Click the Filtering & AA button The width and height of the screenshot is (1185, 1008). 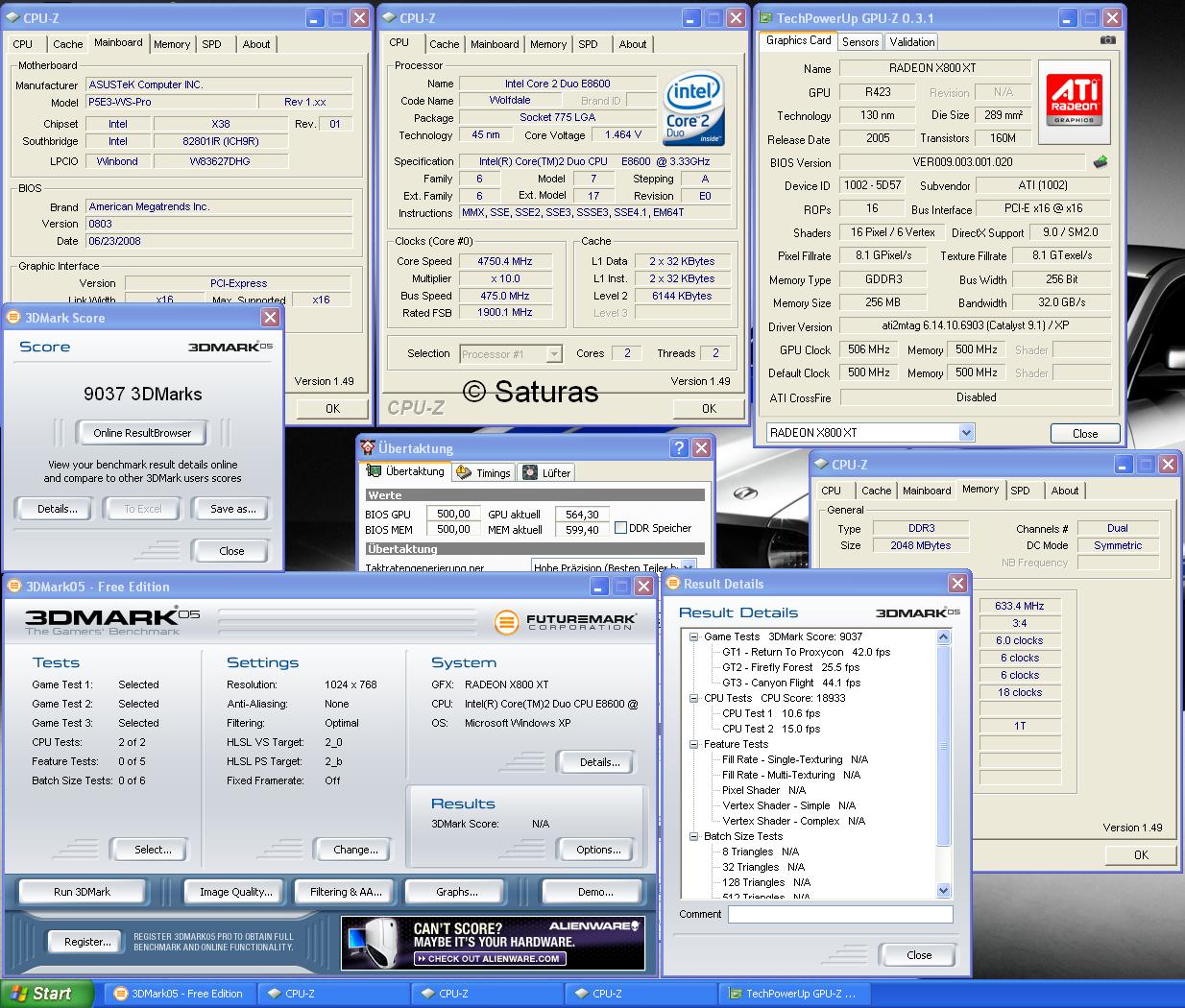point(346,892)
